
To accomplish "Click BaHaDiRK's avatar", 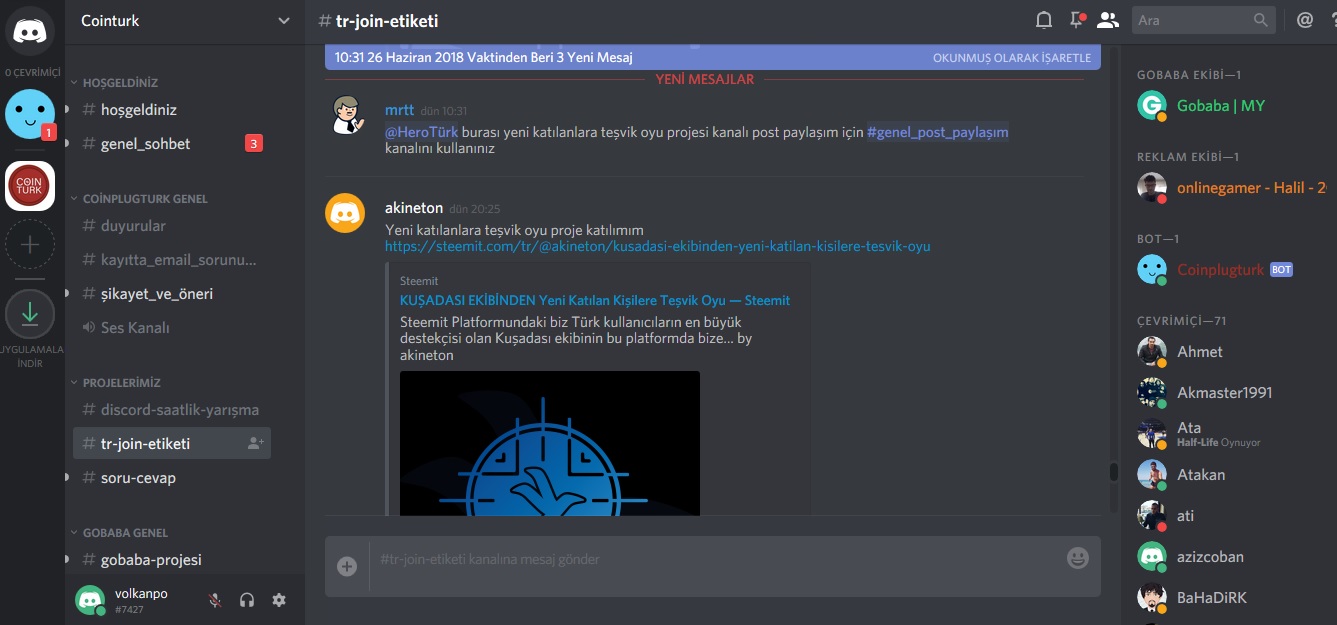I will point(1152,598).
